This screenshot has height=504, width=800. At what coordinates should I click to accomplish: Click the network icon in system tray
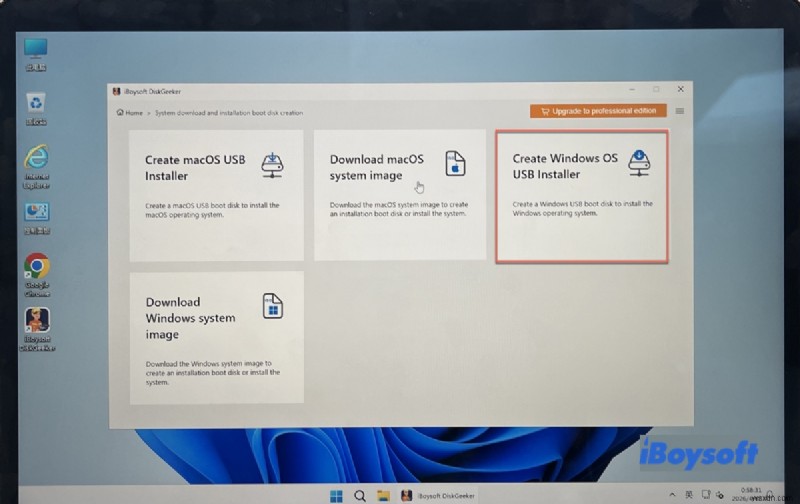coord(706,495)
